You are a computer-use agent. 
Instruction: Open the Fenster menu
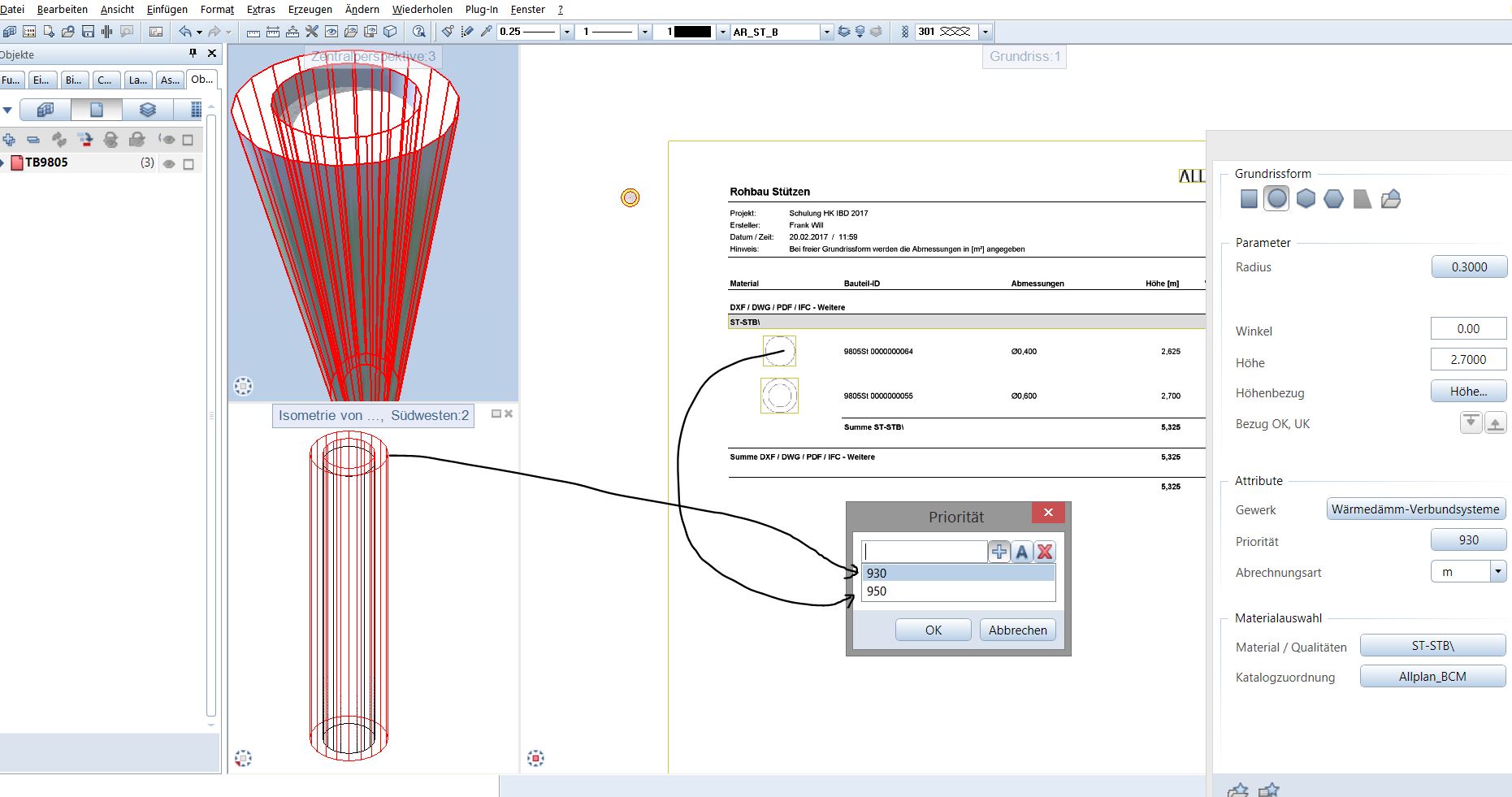[x=527, y=9]
